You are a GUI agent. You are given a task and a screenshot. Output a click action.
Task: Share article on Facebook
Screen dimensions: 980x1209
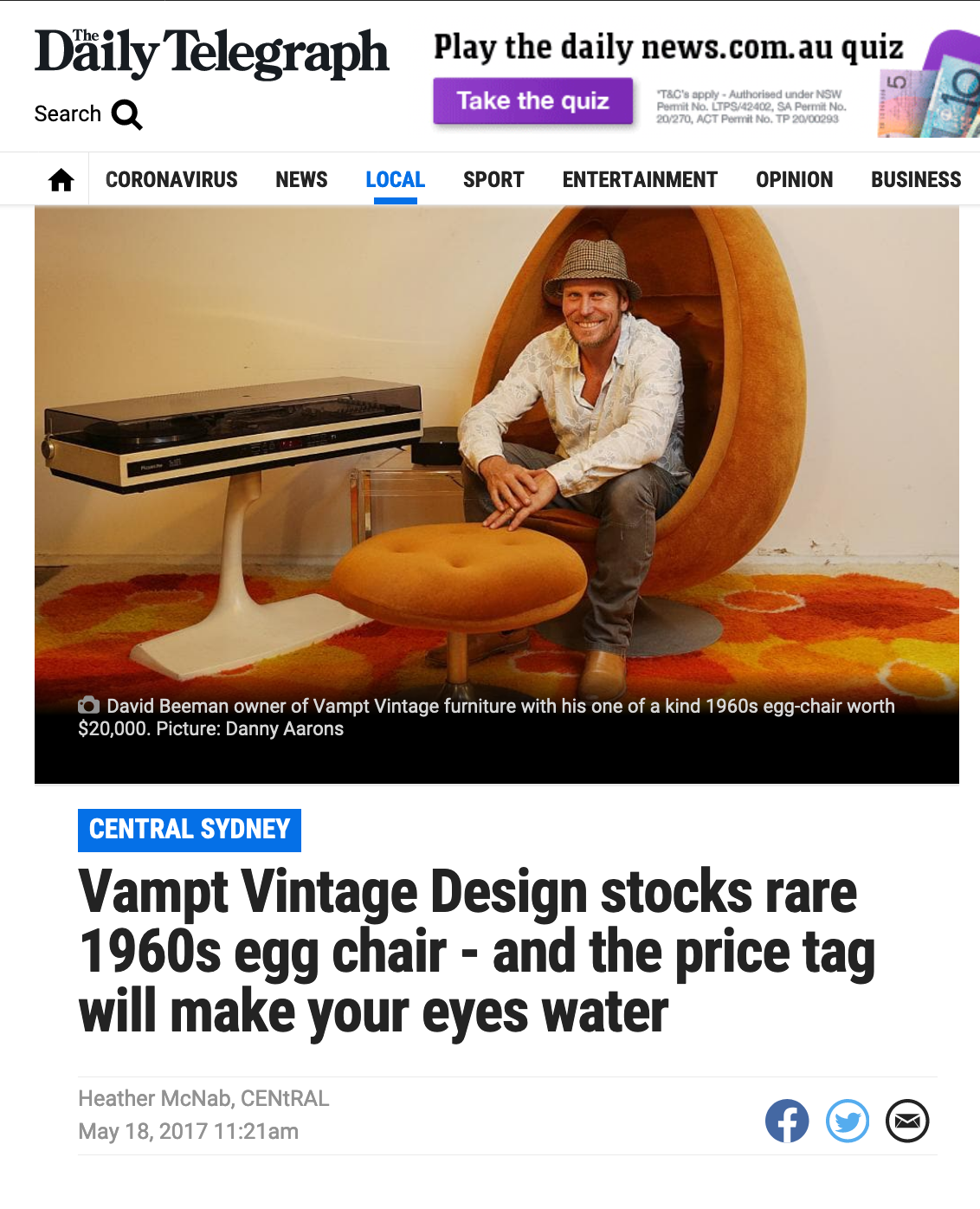[x=787, y=1121]
